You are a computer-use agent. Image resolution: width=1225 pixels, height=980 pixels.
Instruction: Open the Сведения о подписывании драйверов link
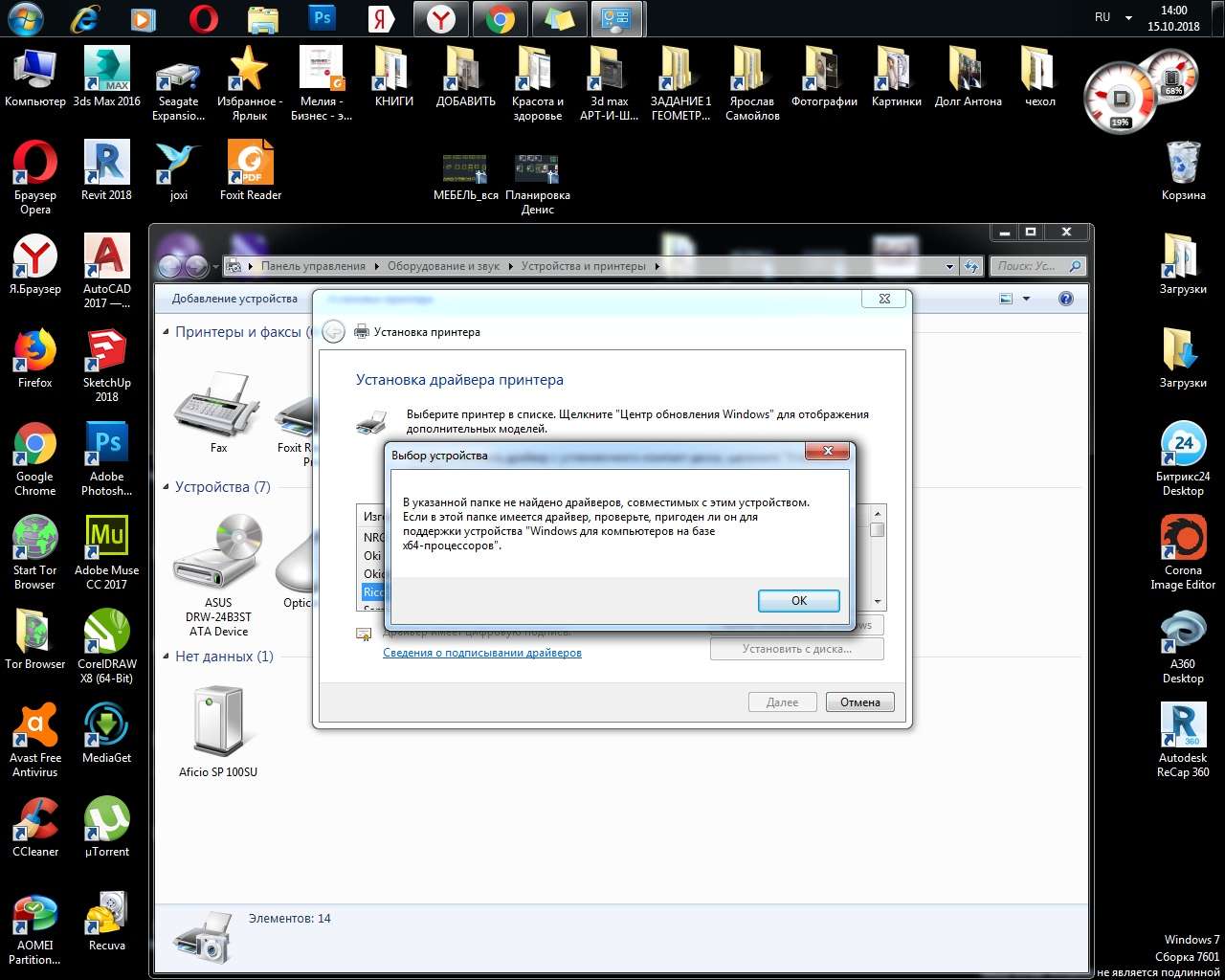[x=482, y=653]
